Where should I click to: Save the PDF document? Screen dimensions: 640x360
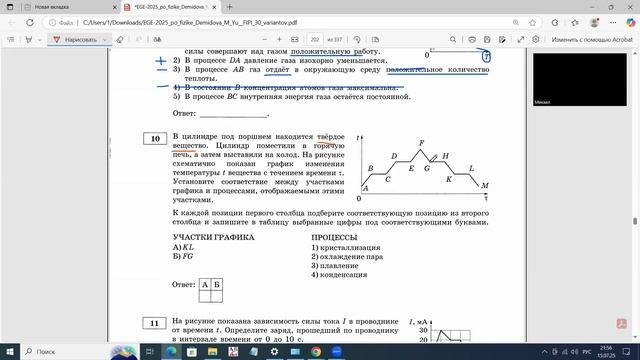[x=487, y=40]
